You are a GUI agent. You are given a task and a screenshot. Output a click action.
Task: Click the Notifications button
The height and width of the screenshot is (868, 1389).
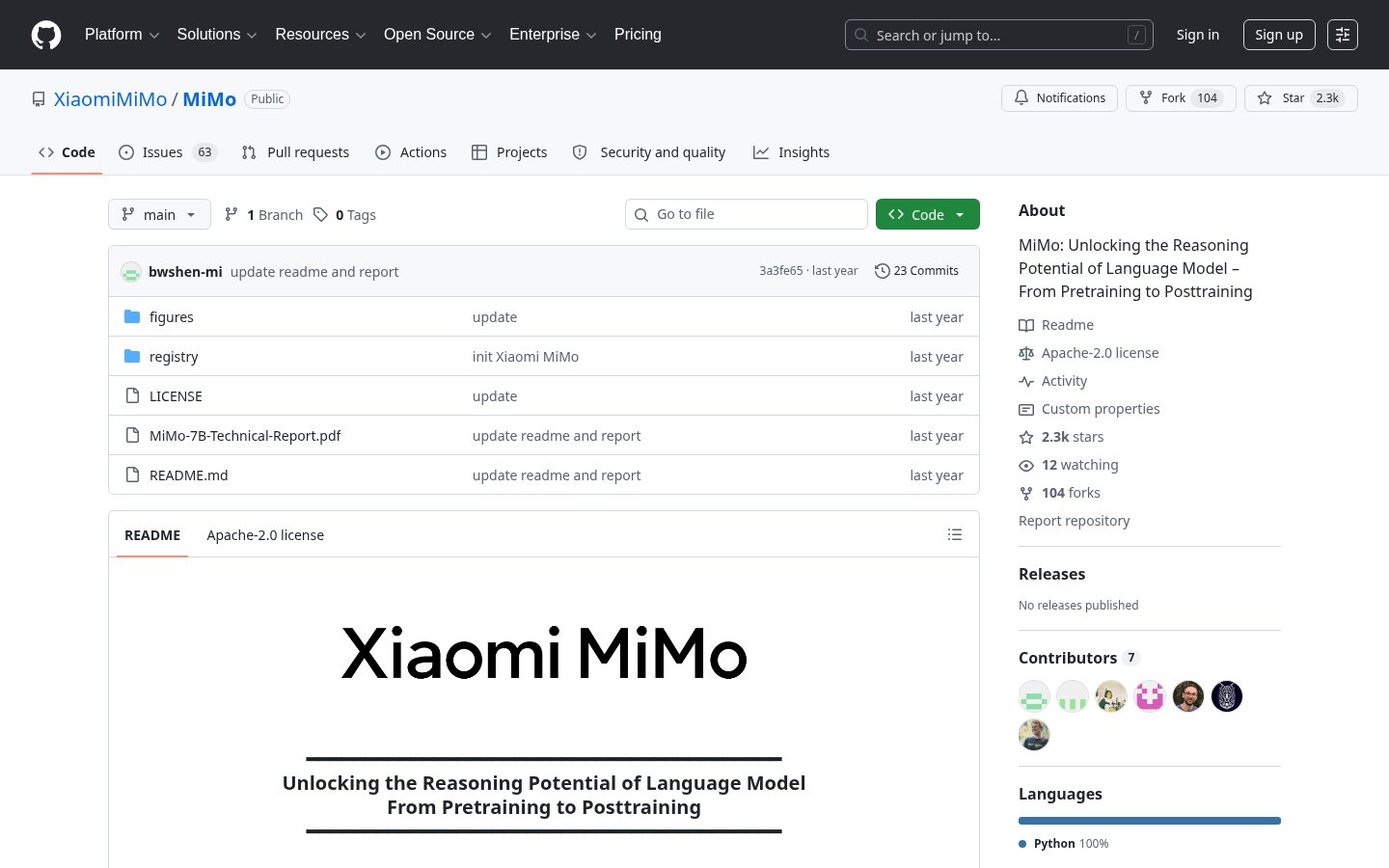pos(1059,98)
